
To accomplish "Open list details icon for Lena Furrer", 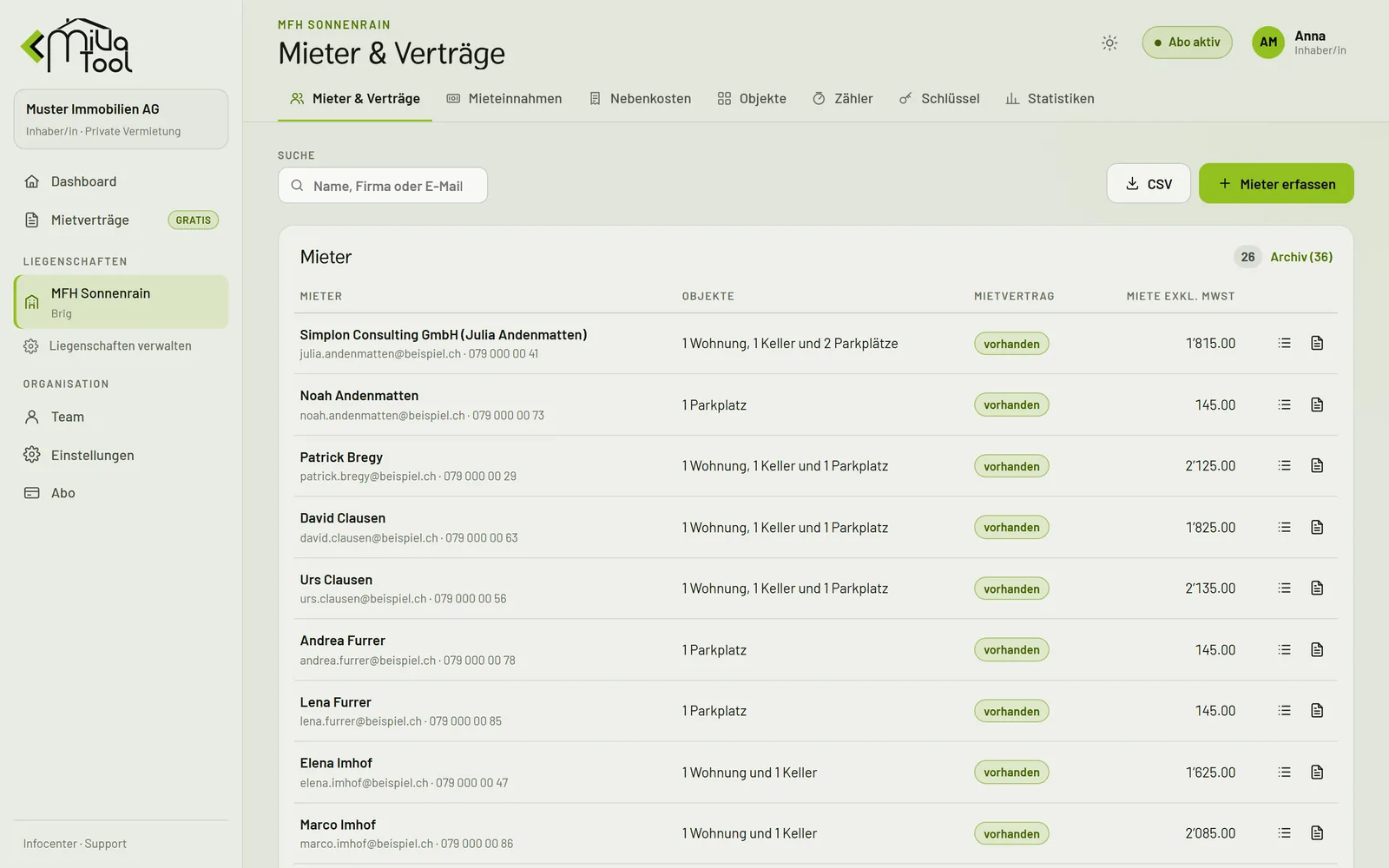I will [x=1285, y=710].
